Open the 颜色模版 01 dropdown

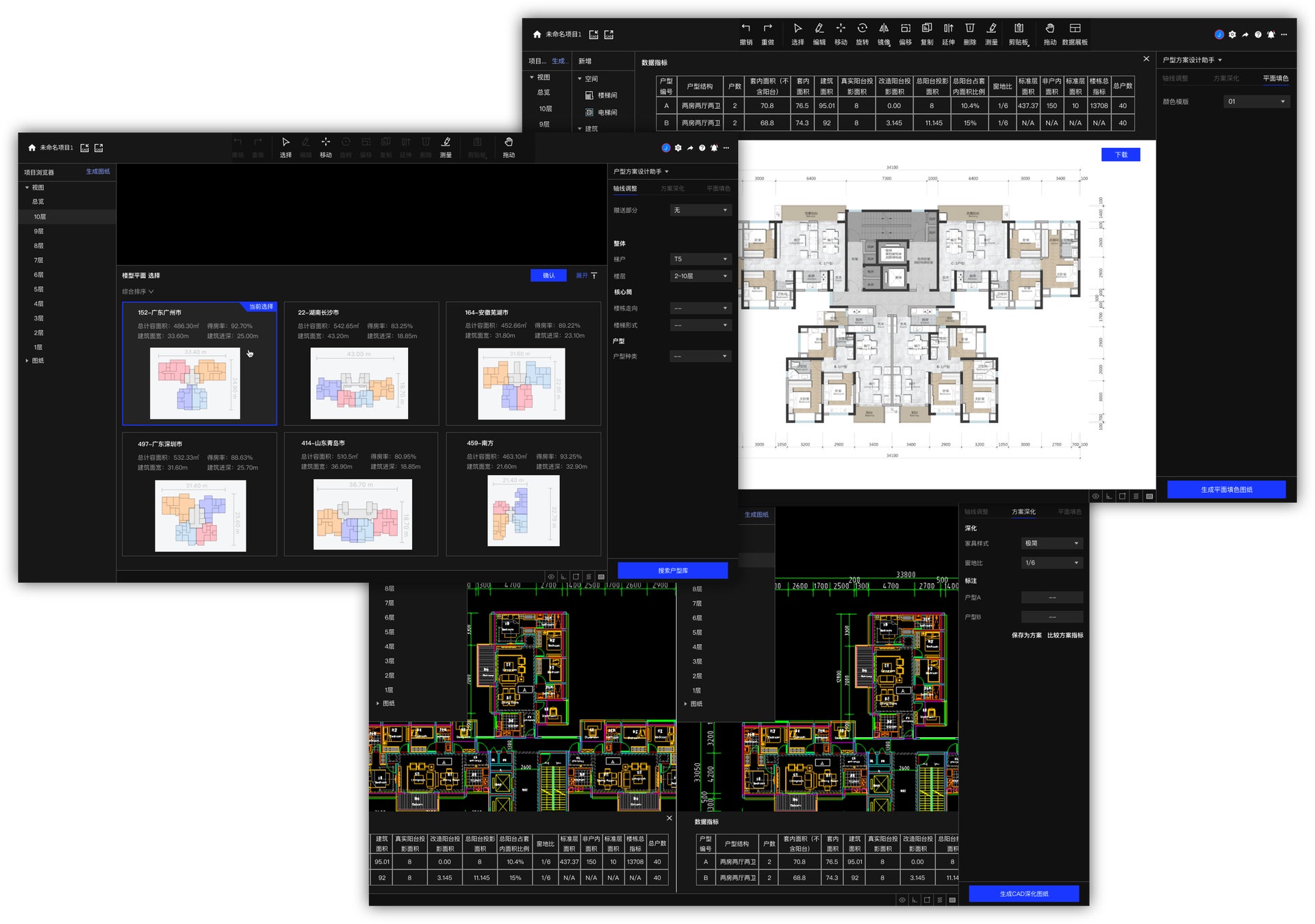pos(1256,101)
